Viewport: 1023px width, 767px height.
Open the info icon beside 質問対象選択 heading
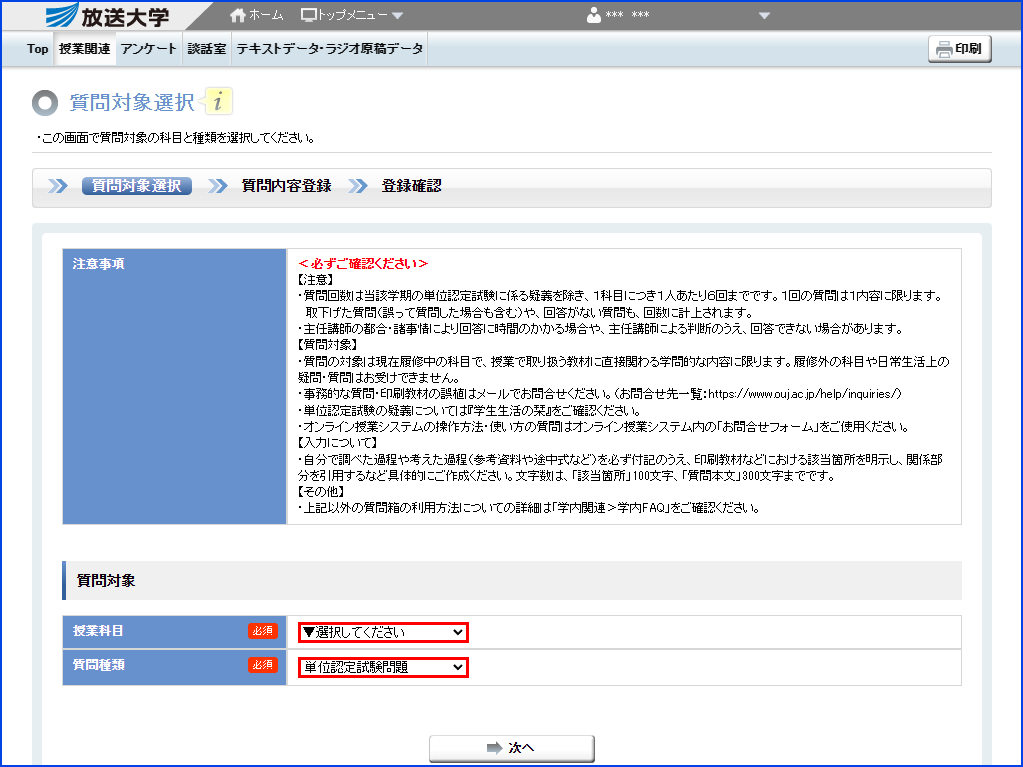point(220,101)
